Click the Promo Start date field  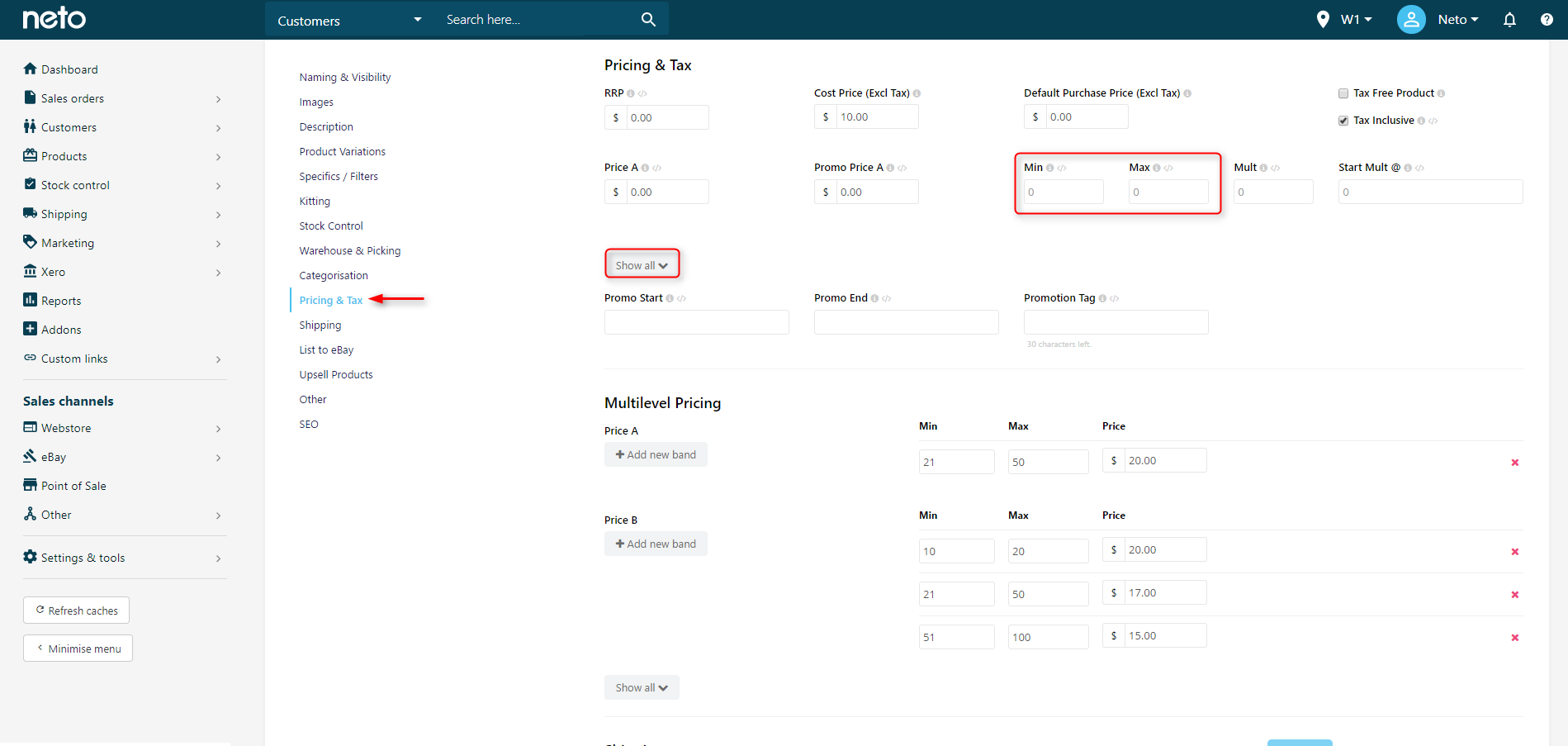tap(697, 322)
